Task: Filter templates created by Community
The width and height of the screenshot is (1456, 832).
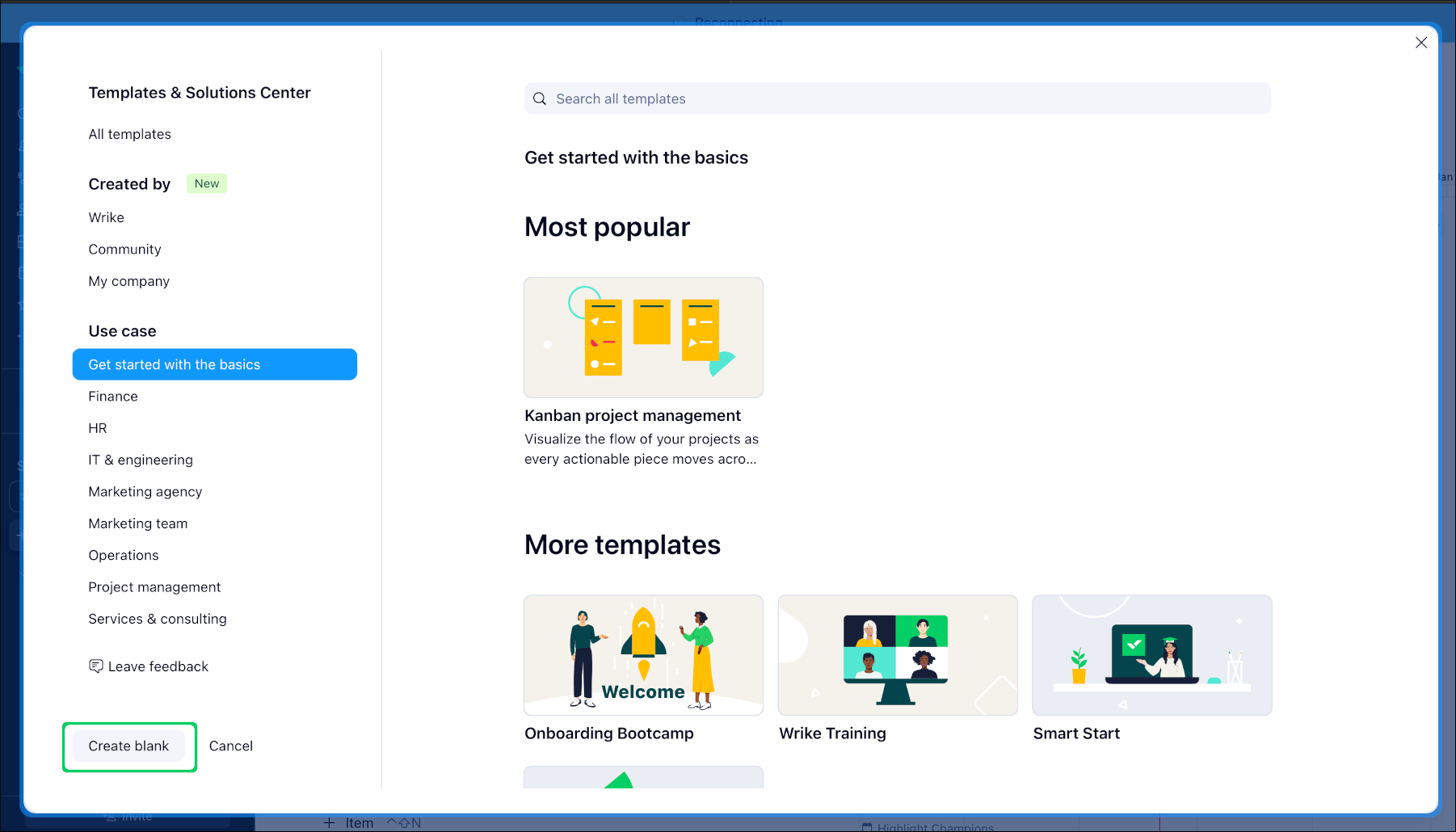Action: click(x=124, y=250)
